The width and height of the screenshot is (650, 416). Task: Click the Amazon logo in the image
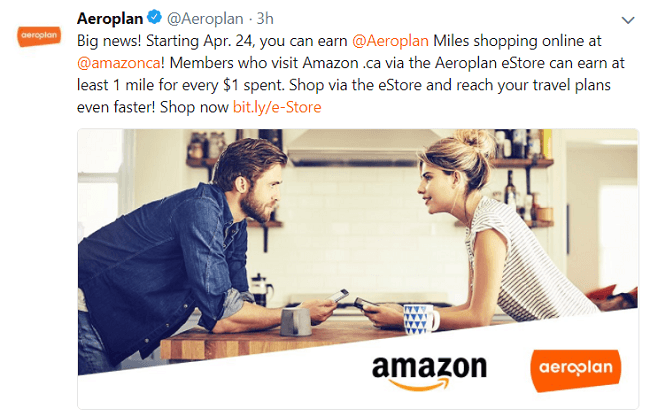coord(429,372)
